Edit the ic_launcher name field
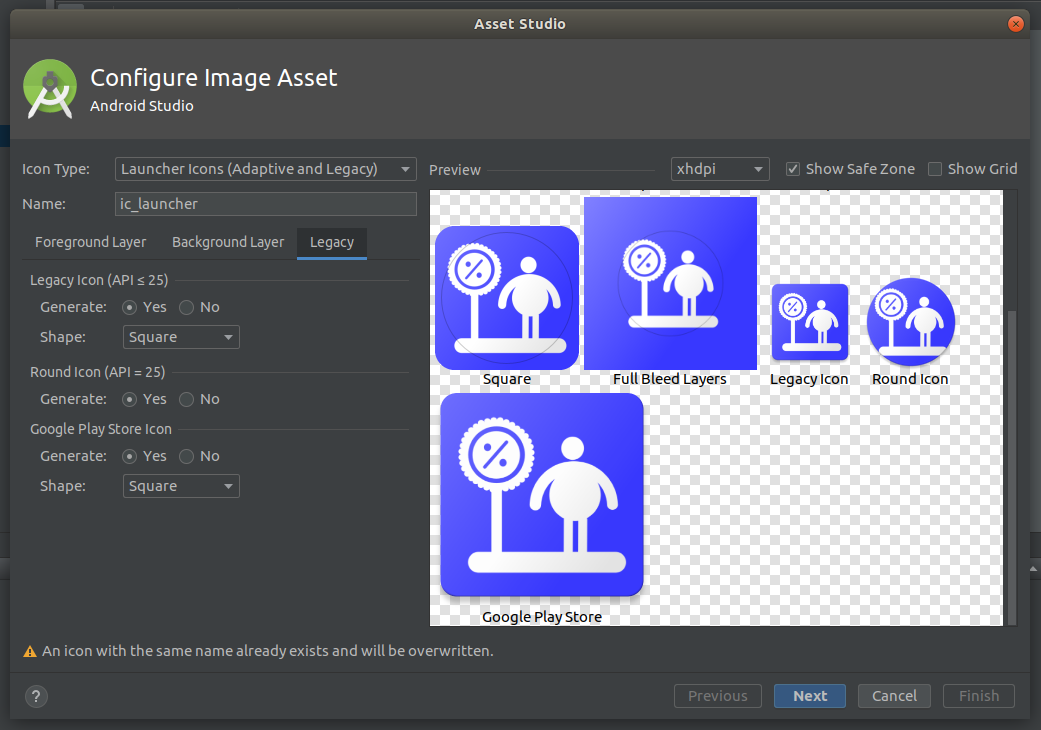 (265, 204)
